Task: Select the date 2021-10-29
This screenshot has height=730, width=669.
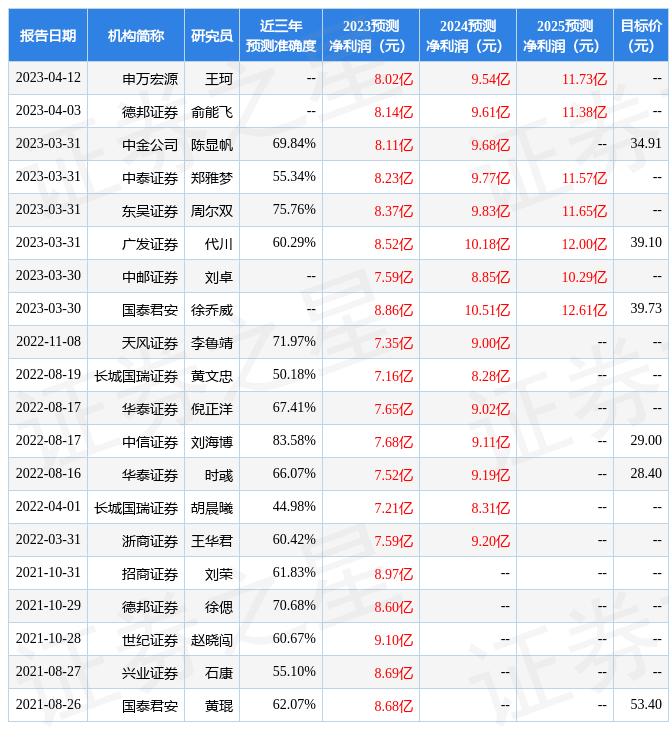Action: [48, 607]
